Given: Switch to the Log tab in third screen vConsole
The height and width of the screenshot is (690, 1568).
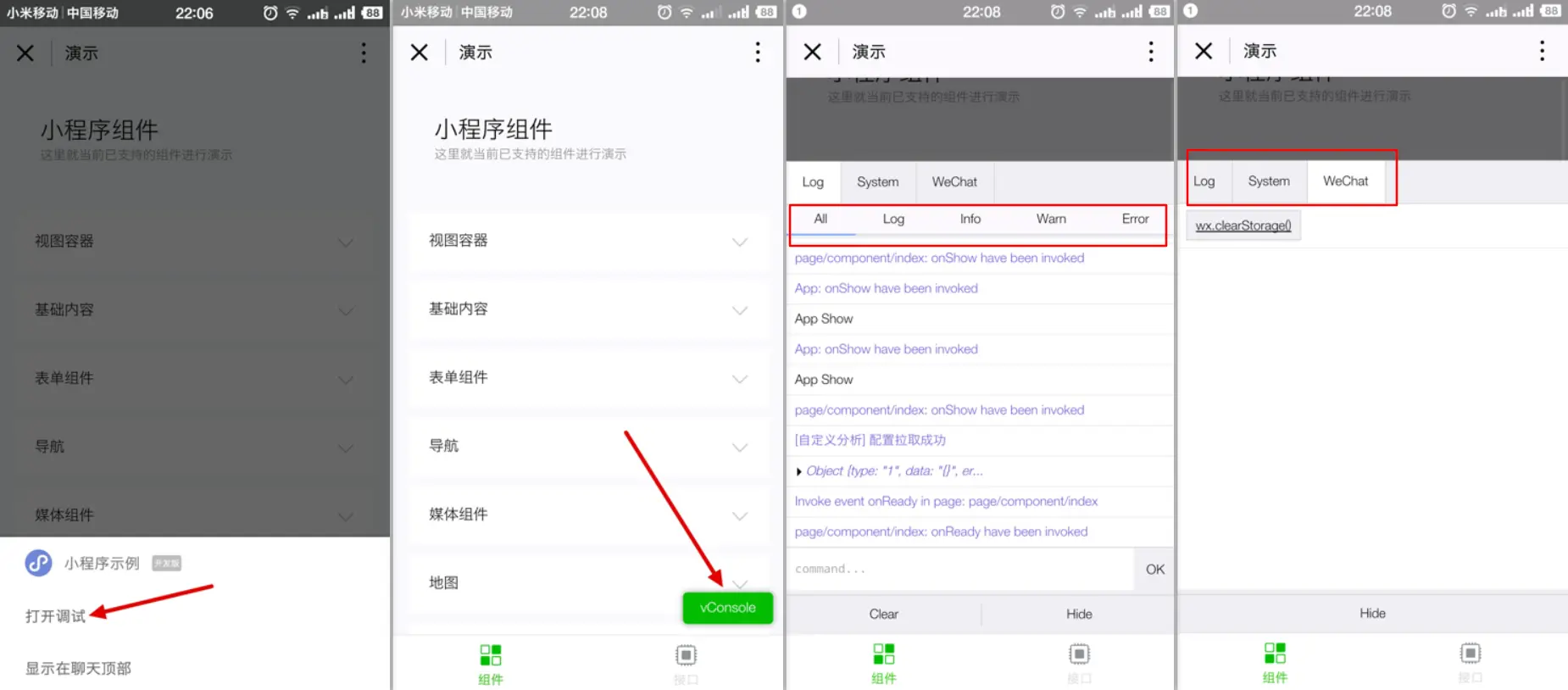Looking at the screenshot, I should (x=813, y=182).
